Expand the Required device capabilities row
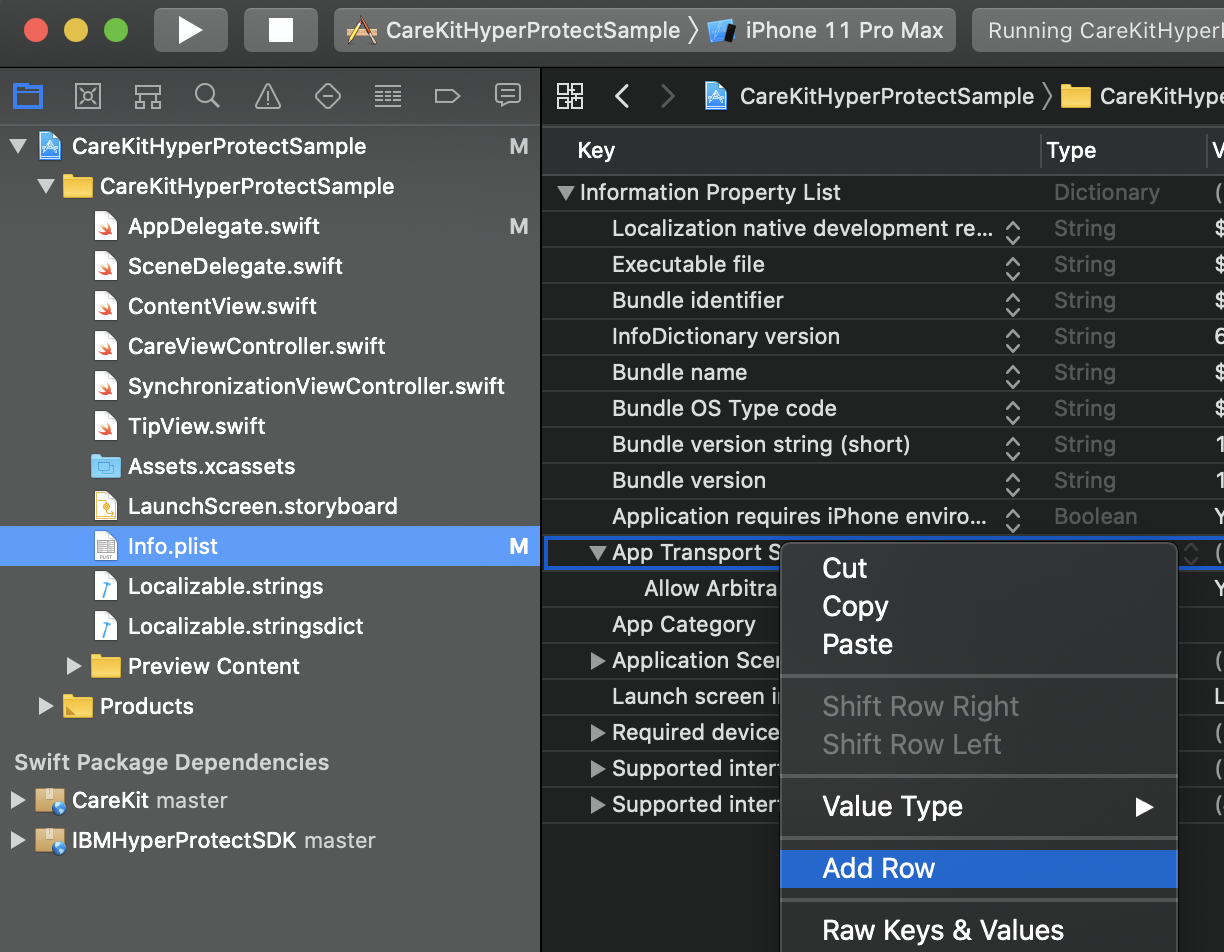Screen dimensions: 1224x952 point(598,732)
